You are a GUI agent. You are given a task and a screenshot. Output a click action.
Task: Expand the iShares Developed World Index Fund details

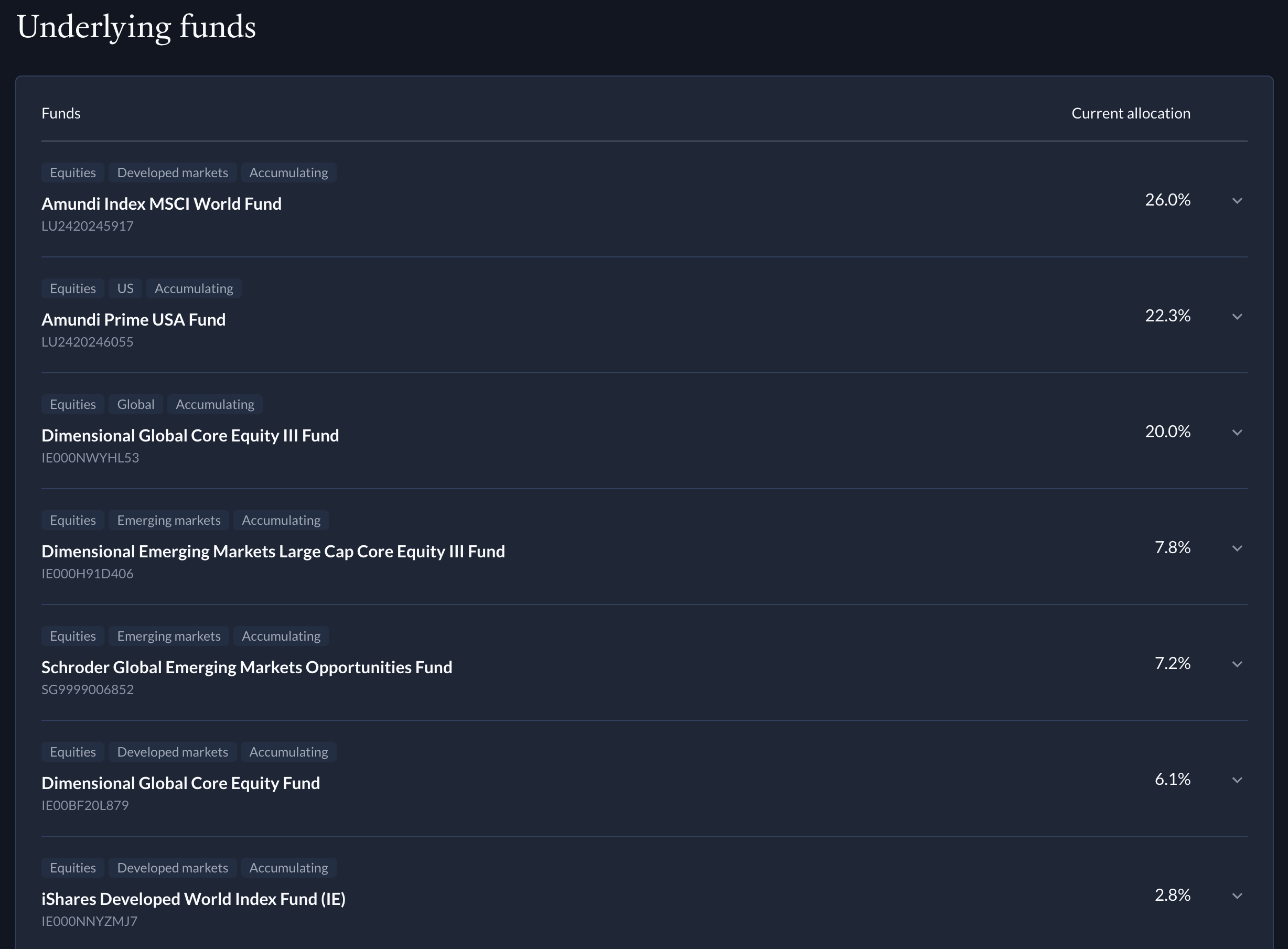(1238, 896)
